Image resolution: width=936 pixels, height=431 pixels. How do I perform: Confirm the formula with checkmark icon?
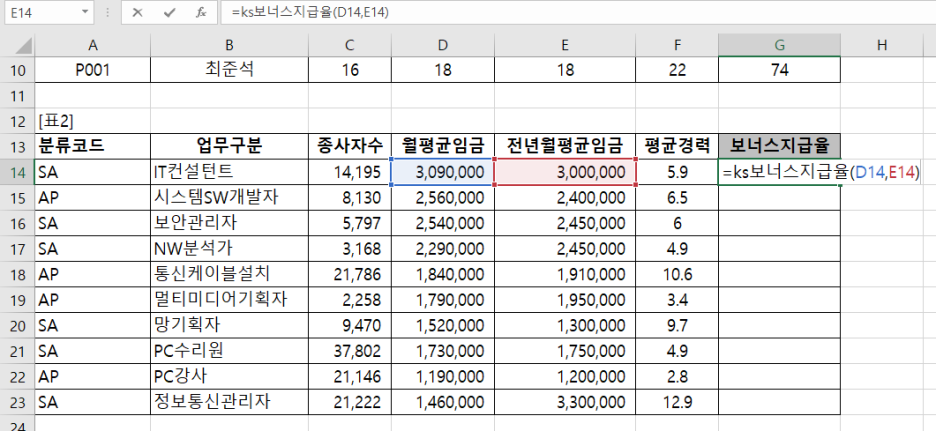(x=169, y=12)
